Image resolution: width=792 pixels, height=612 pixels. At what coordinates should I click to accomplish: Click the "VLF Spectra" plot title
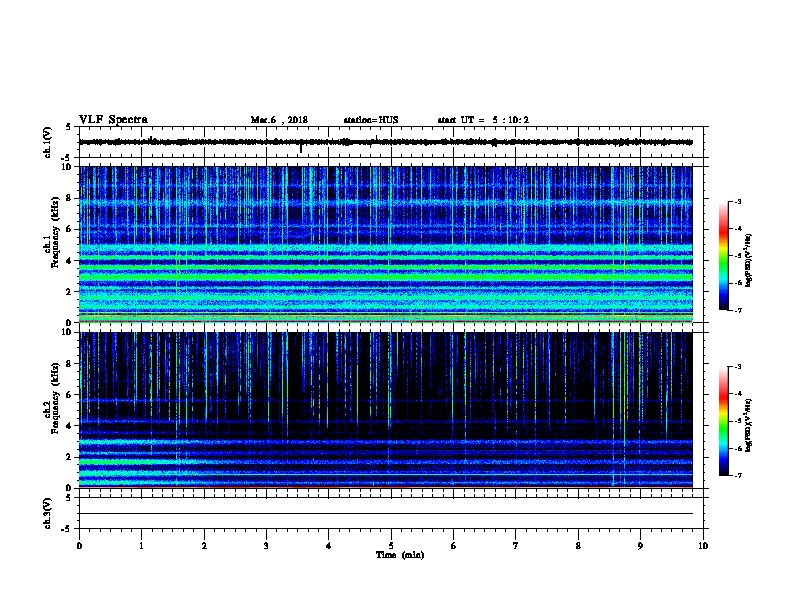[113, 120]
